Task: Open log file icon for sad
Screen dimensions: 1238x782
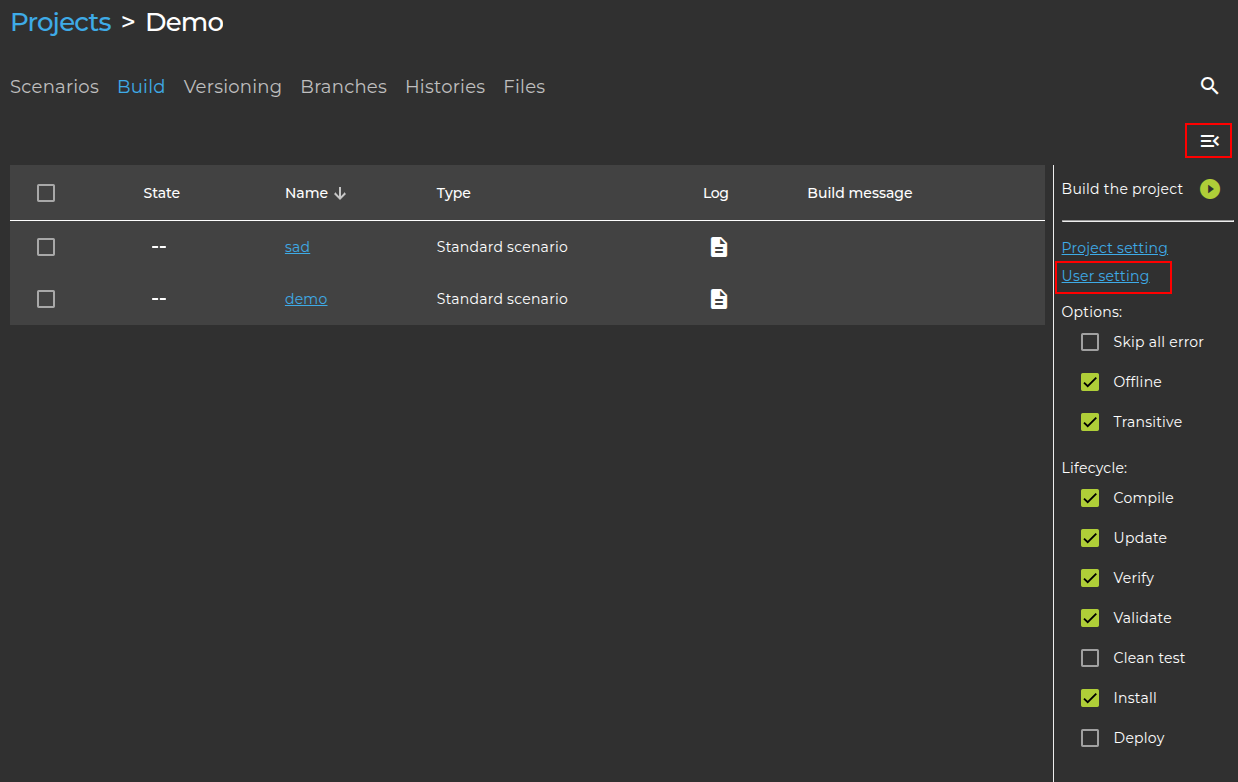Action: point(718,247)
